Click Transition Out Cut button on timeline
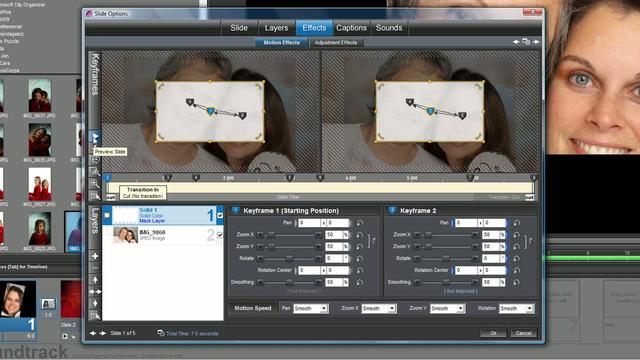Screen dimensions: 640x360 pos(529,197)
